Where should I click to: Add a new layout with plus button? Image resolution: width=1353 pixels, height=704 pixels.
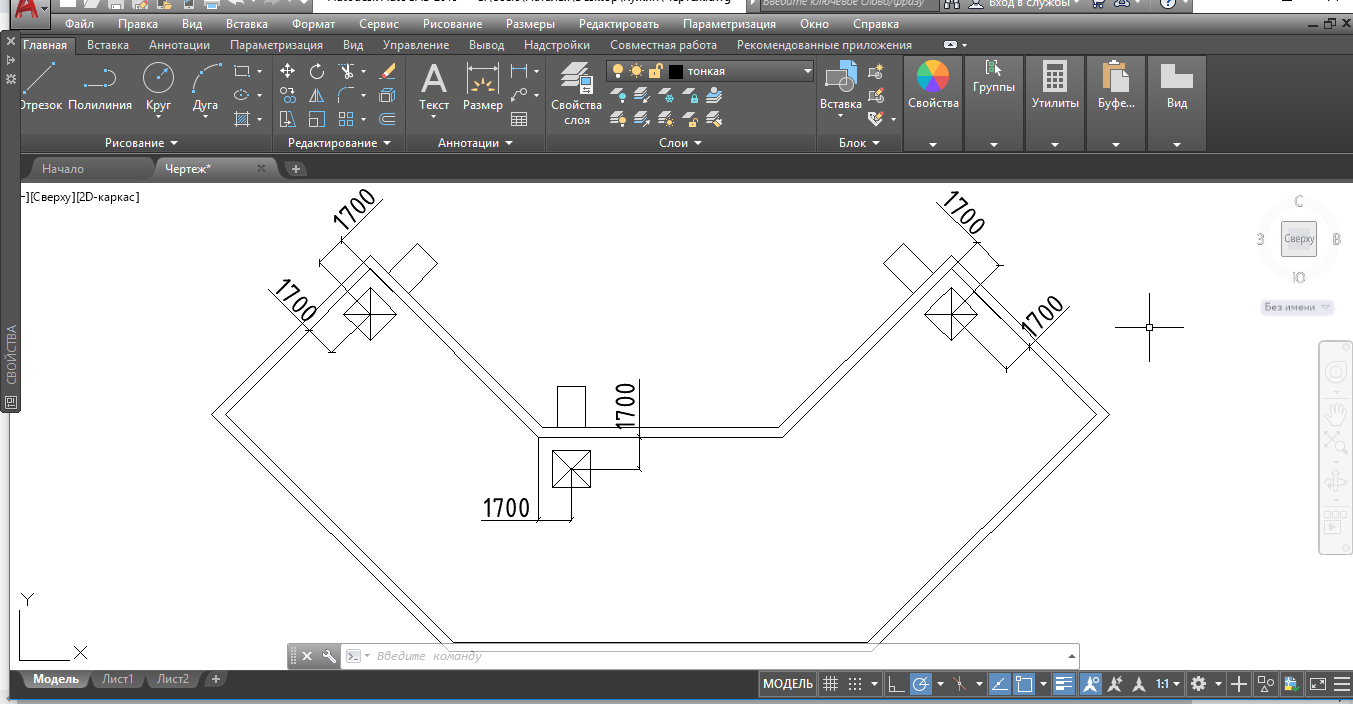(x=215, y=680)
